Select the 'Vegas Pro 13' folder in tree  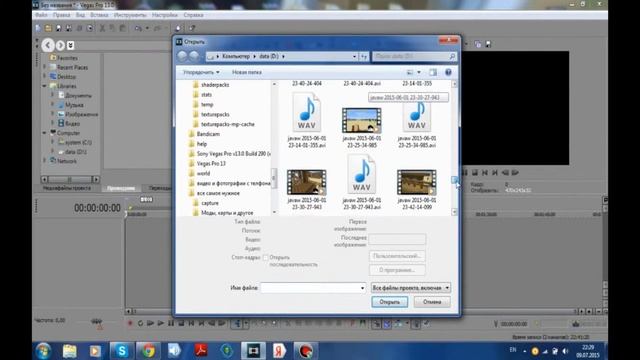(211, 164)
